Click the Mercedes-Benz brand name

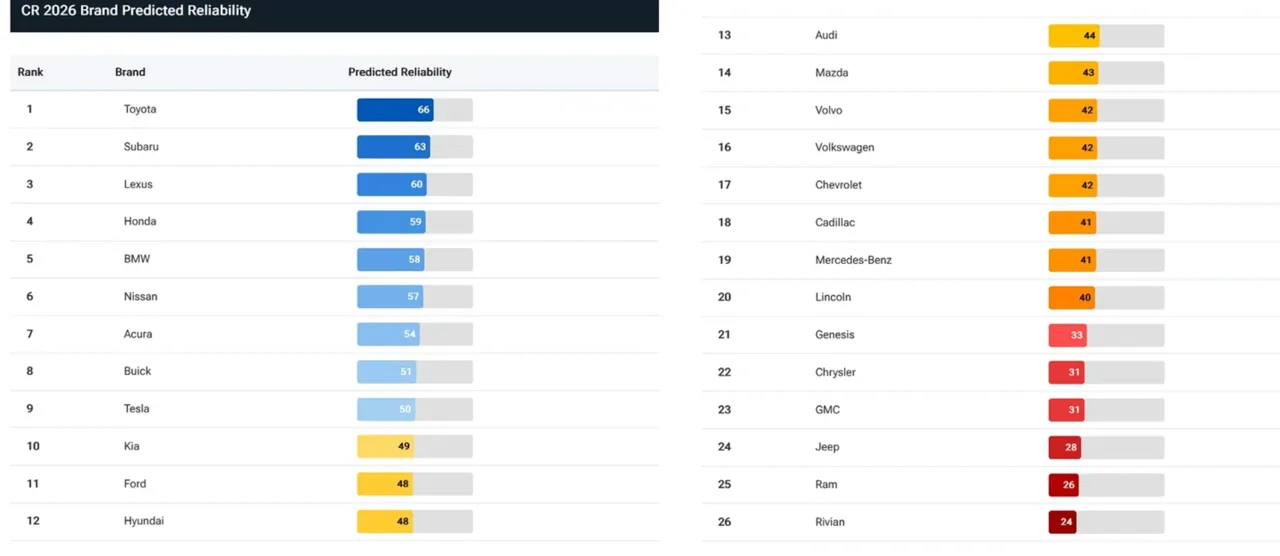click(853, 260)
